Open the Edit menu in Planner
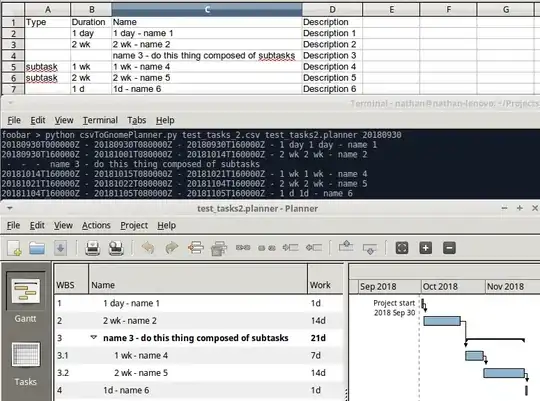Screen dimensions: 540x401 pos(37,225)
